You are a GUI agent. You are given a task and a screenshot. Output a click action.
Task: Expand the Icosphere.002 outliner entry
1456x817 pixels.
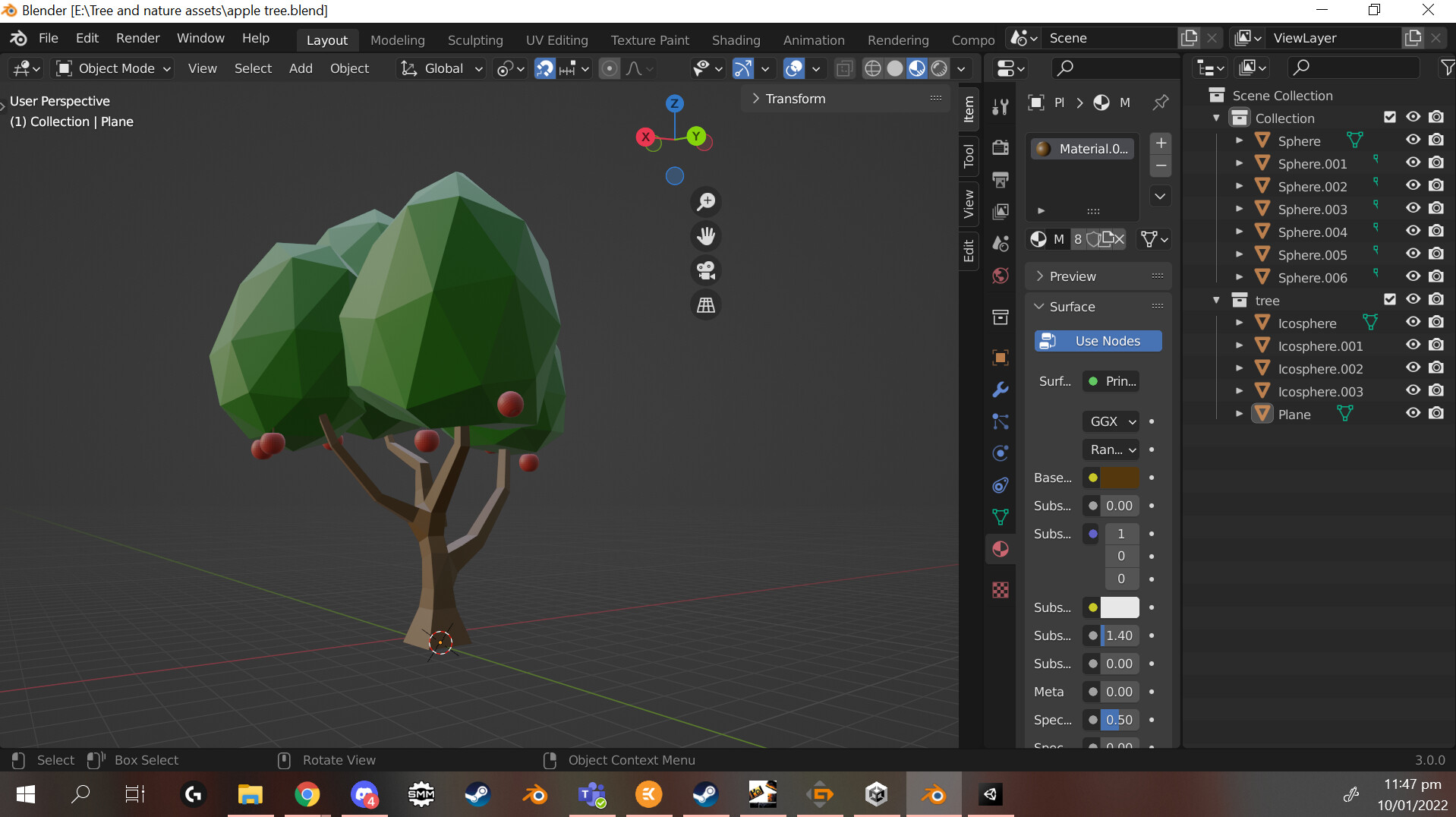(1240, 367)
